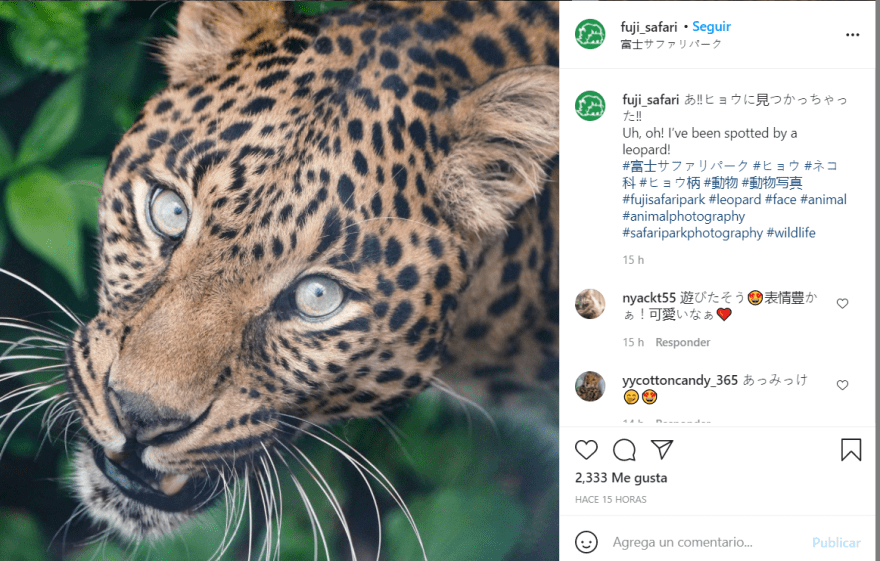Open emoji picker smiley icon

tap(587, 542)
